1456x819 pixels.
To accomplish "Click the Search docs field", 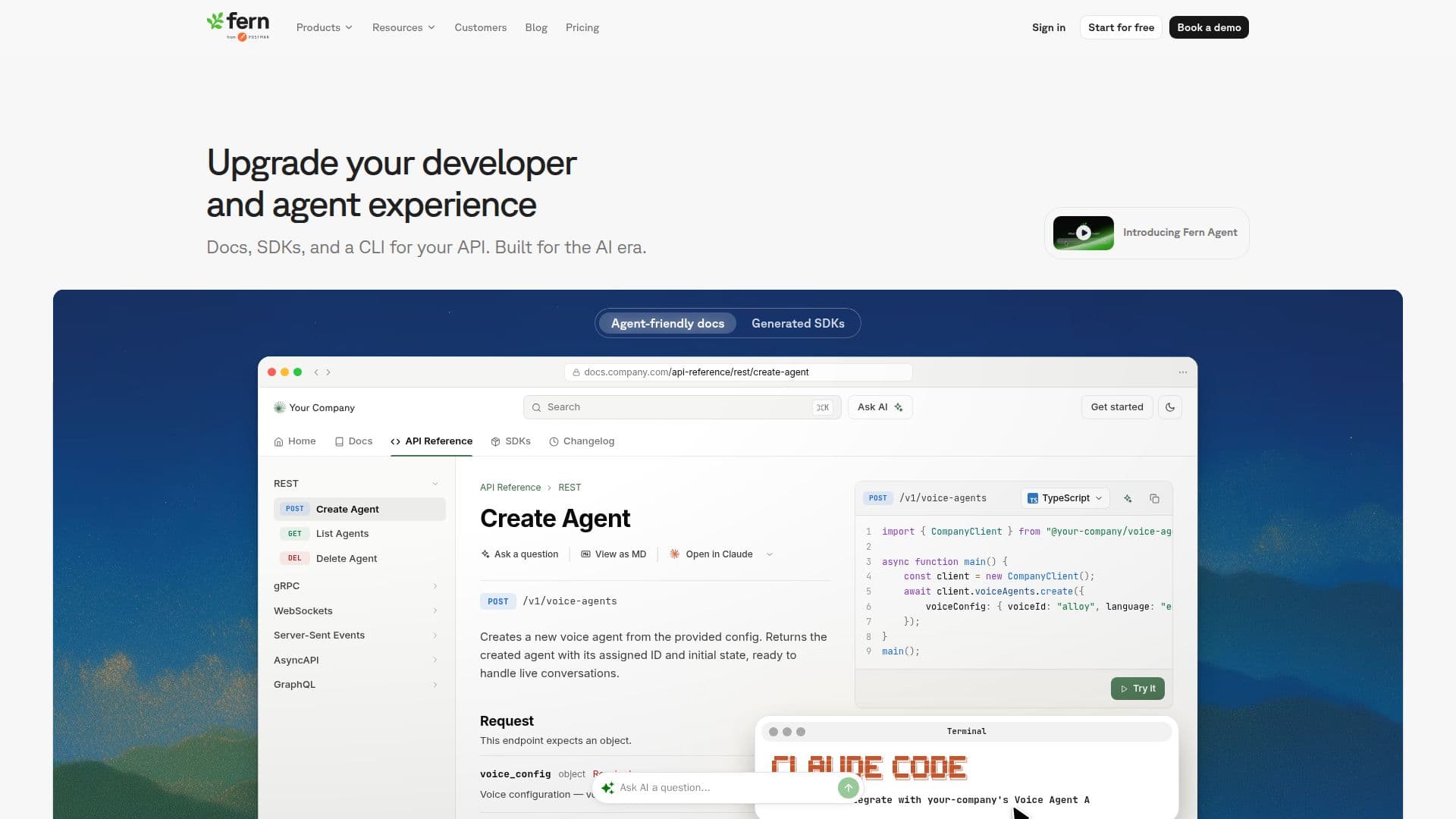I will (x=682, y=407).
